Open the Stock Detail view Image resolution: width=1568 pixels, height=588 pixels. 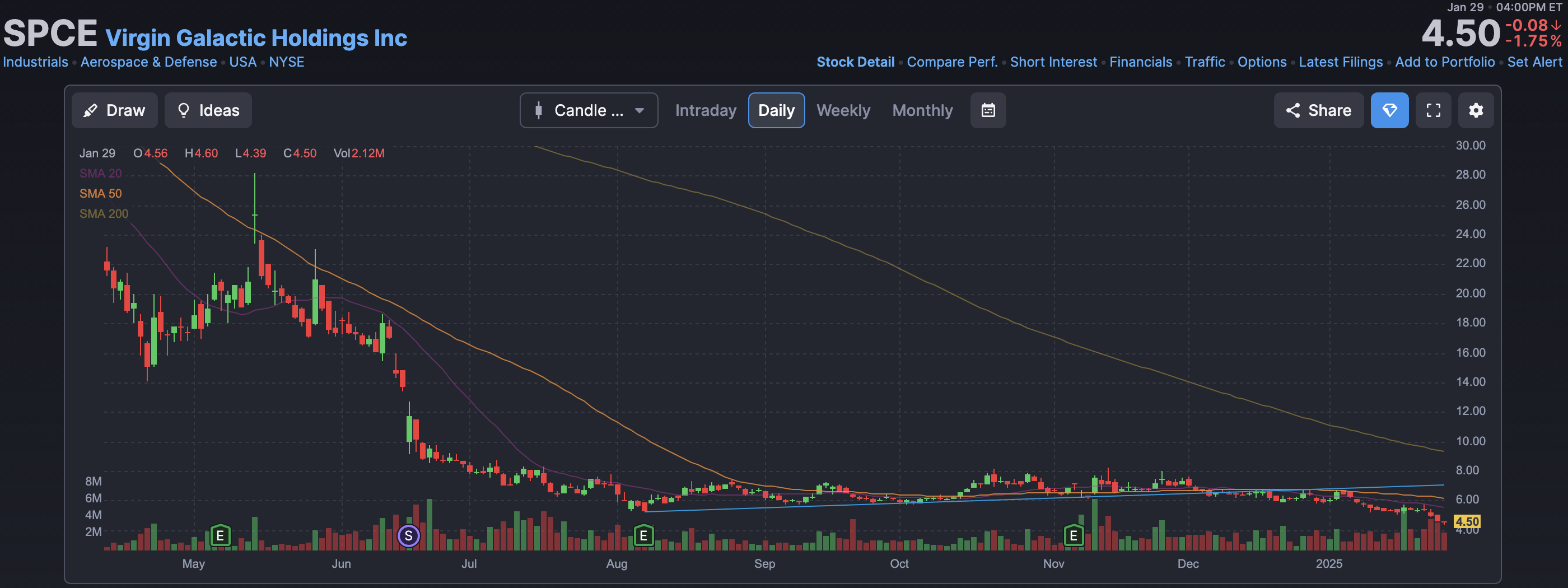(x=855, y=62)
